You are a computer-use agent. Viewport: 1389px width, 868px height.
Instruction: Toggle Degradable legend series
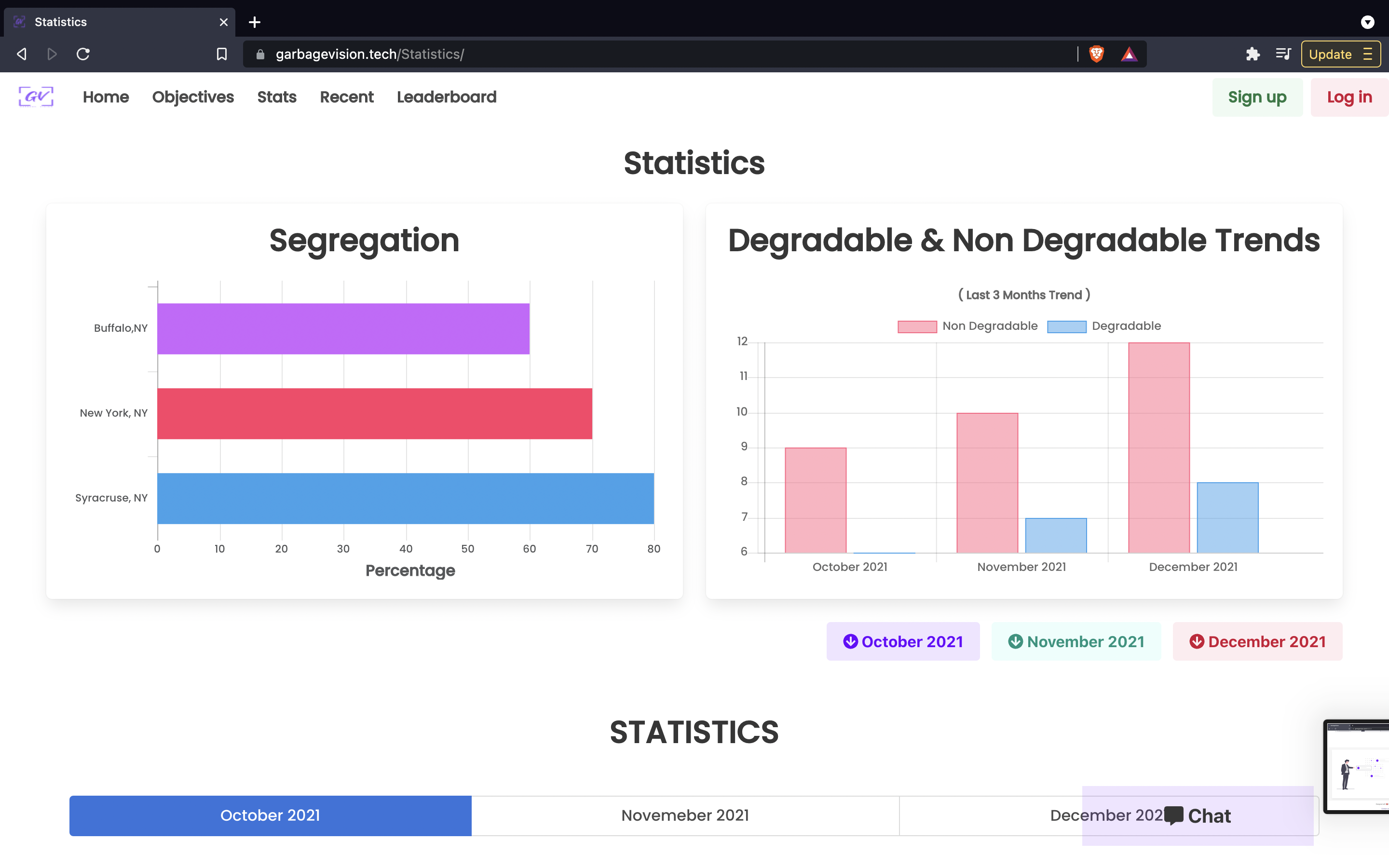coord(1104,326)
